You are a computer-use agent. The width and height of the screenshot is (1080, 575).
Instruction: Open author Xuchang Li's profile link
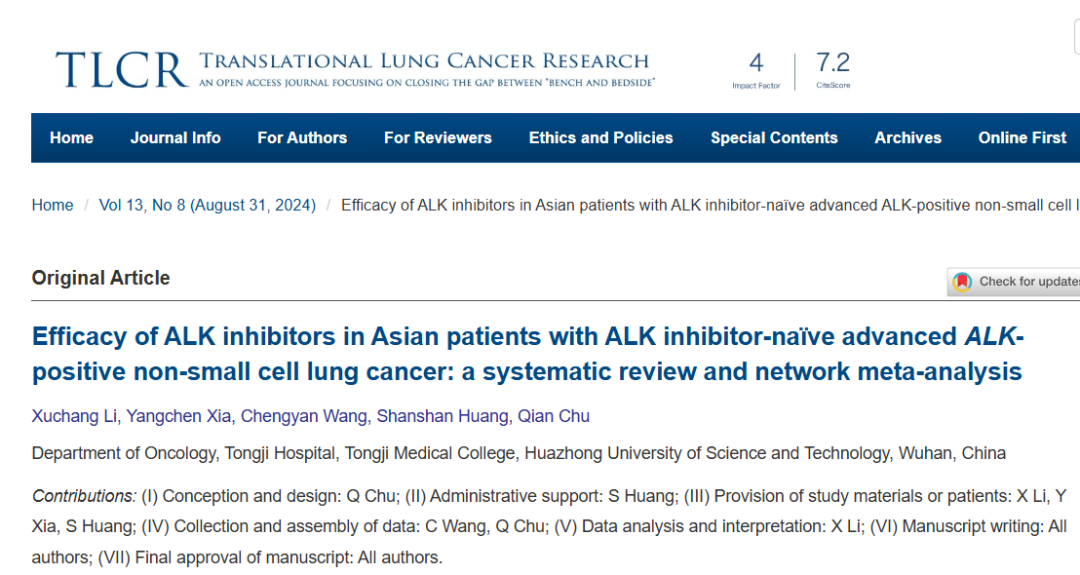tap(74, 416)
